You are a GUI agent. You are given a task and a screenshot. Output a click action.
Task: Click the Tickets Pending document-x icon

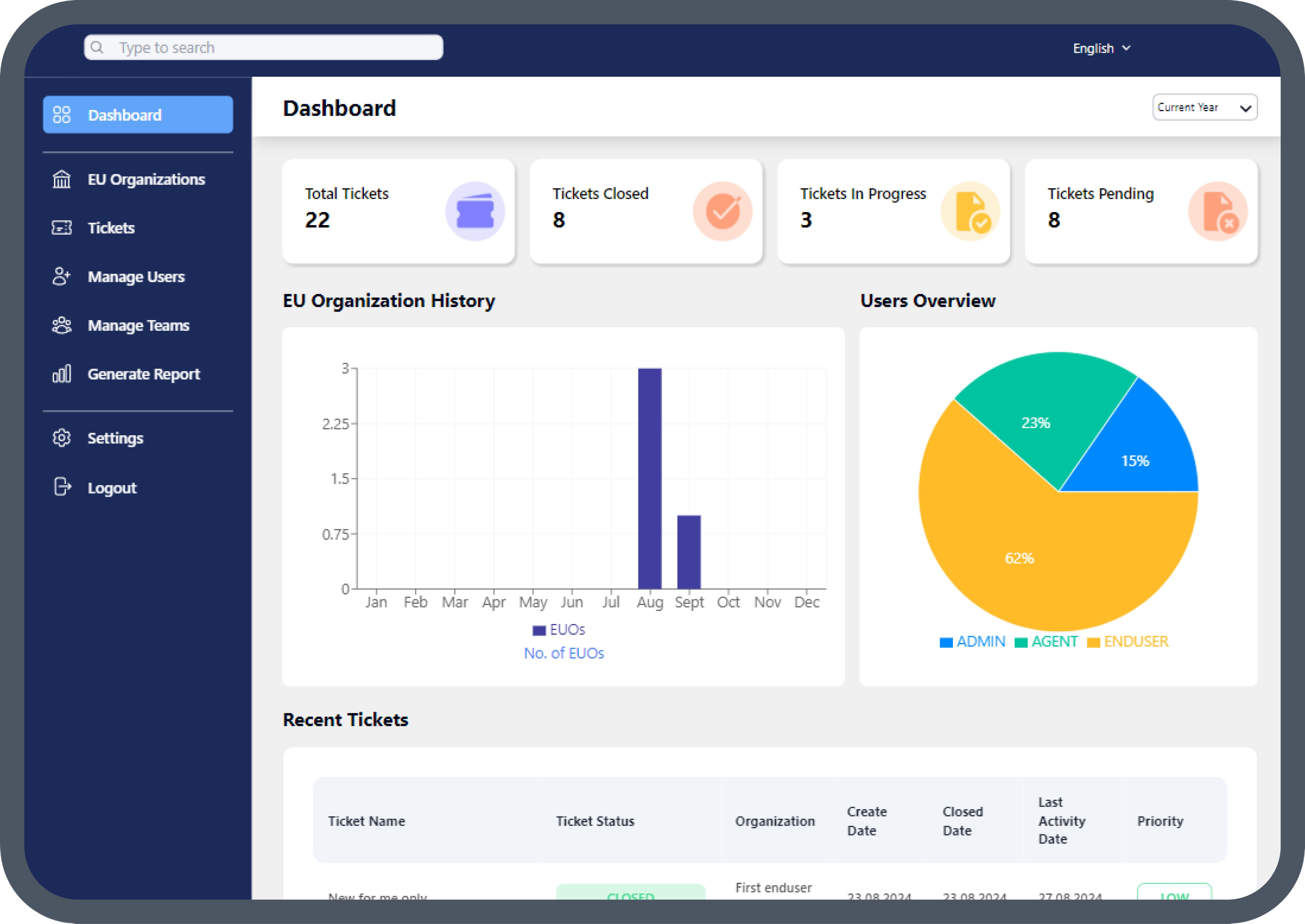[1218, 211]
